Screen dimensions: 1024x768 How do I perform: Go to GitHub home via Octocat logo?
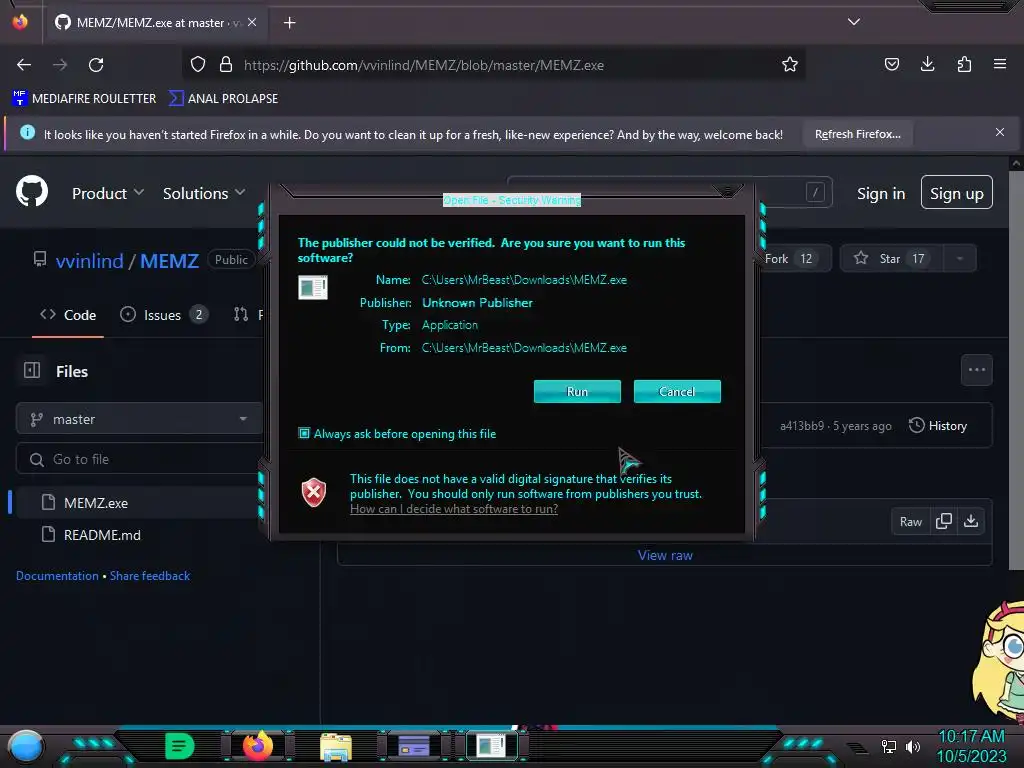(32, 191)
